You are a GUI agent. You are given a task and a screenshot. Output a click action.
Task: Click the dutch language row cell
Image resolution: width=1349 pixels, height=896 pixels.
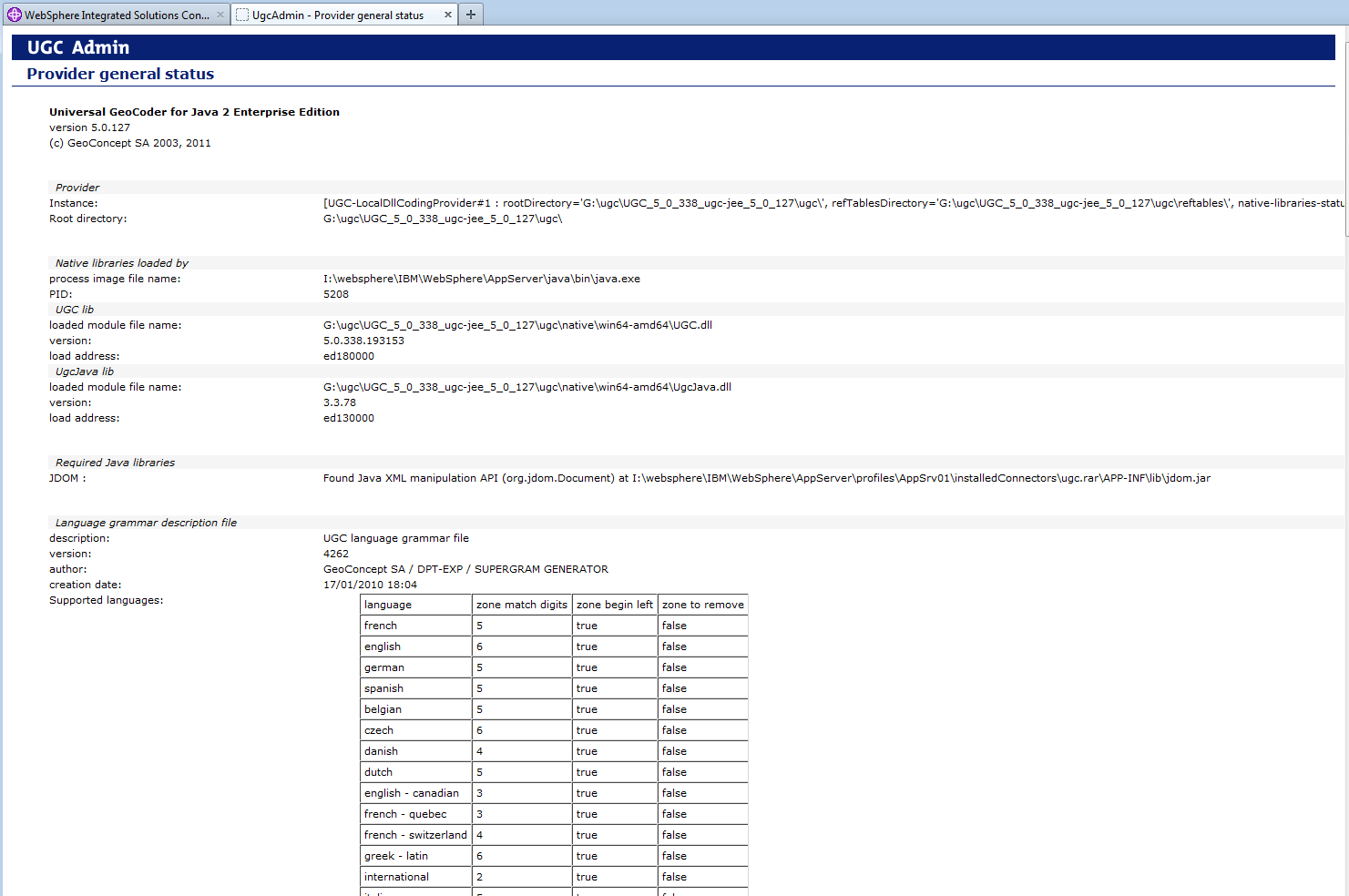(415, 772)
